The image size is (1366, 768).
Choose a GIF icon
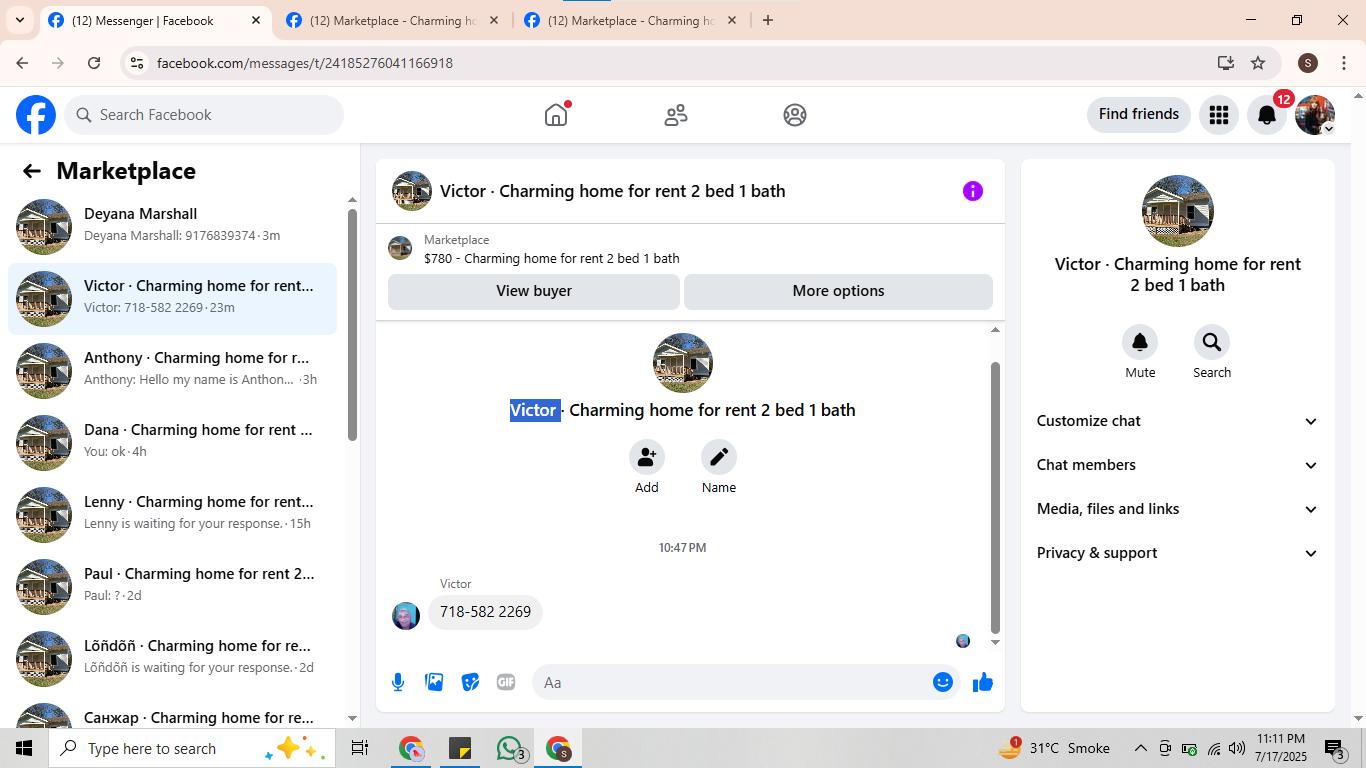(x=506, y=682)
